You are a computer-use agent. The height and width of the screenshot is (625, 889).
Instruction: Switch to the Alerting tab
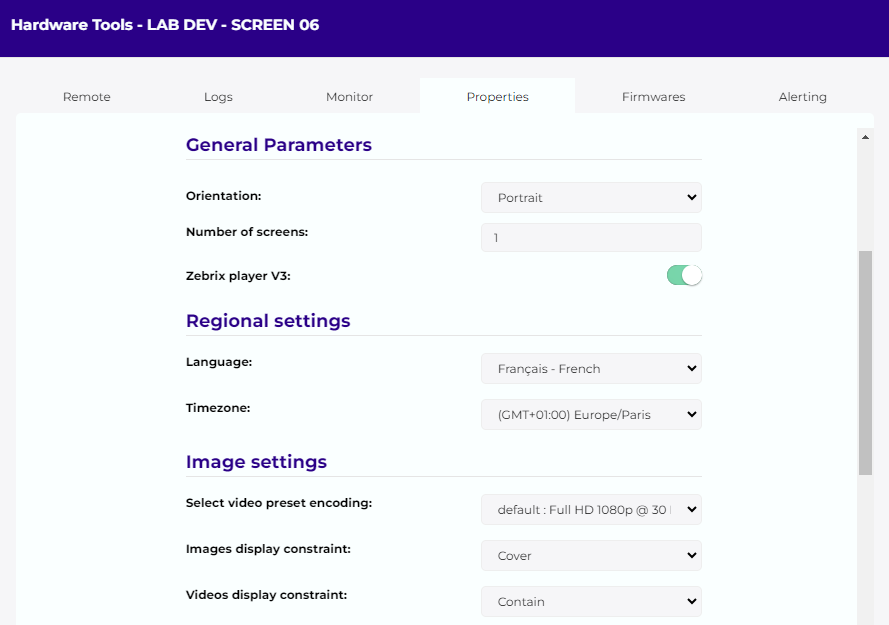tap(802, 97)
